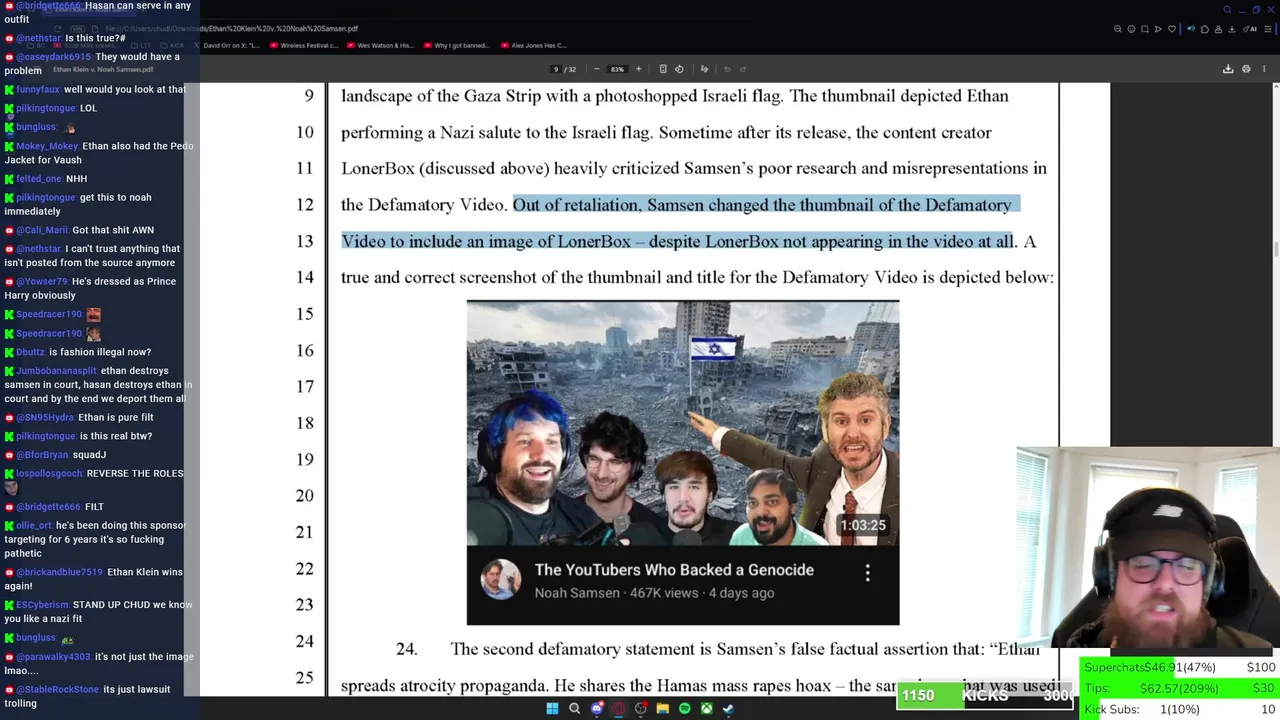The image size is (1280, 720).
Task: Open Spotify from the taskbar
Action: [685, 709]
